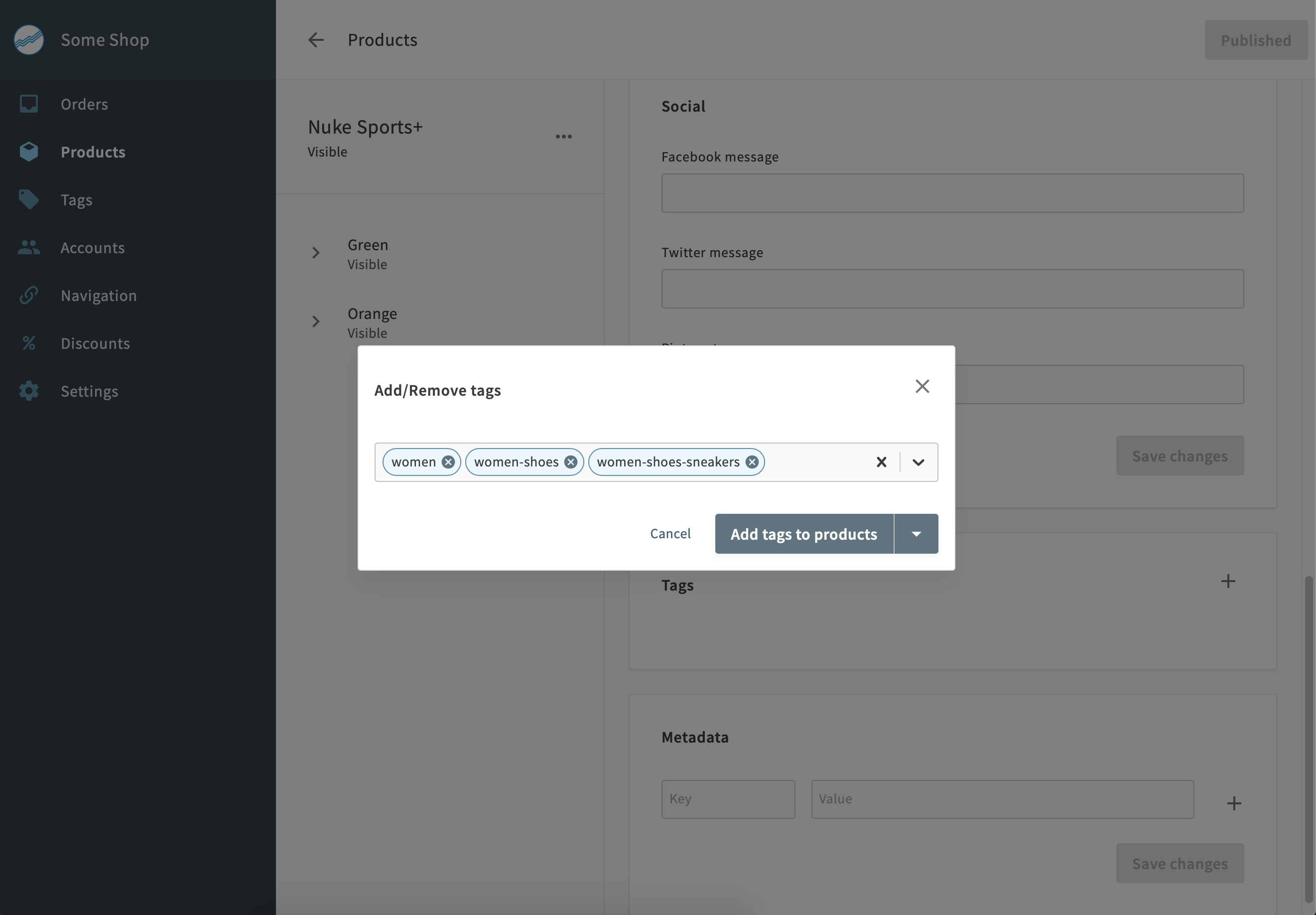Open Orders in the sidebar
This screenshot has width=1316, height=915.
(x=84, y=104)
